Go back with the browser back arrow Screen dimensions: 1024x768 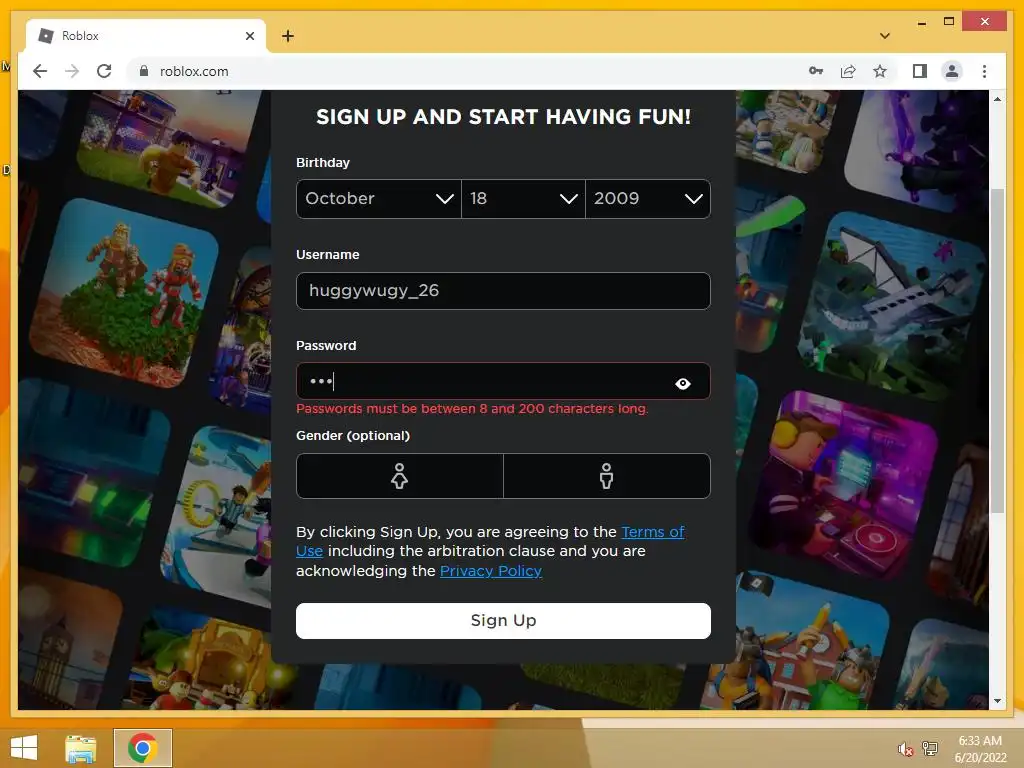point(40,71)
